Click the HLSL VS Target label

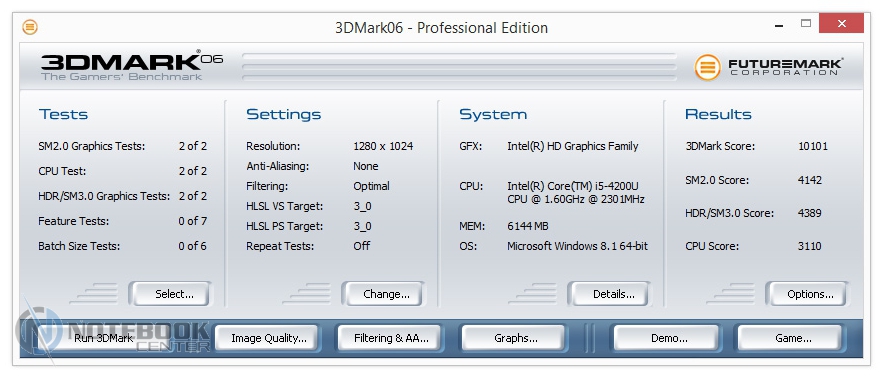[x=284, y=206]
